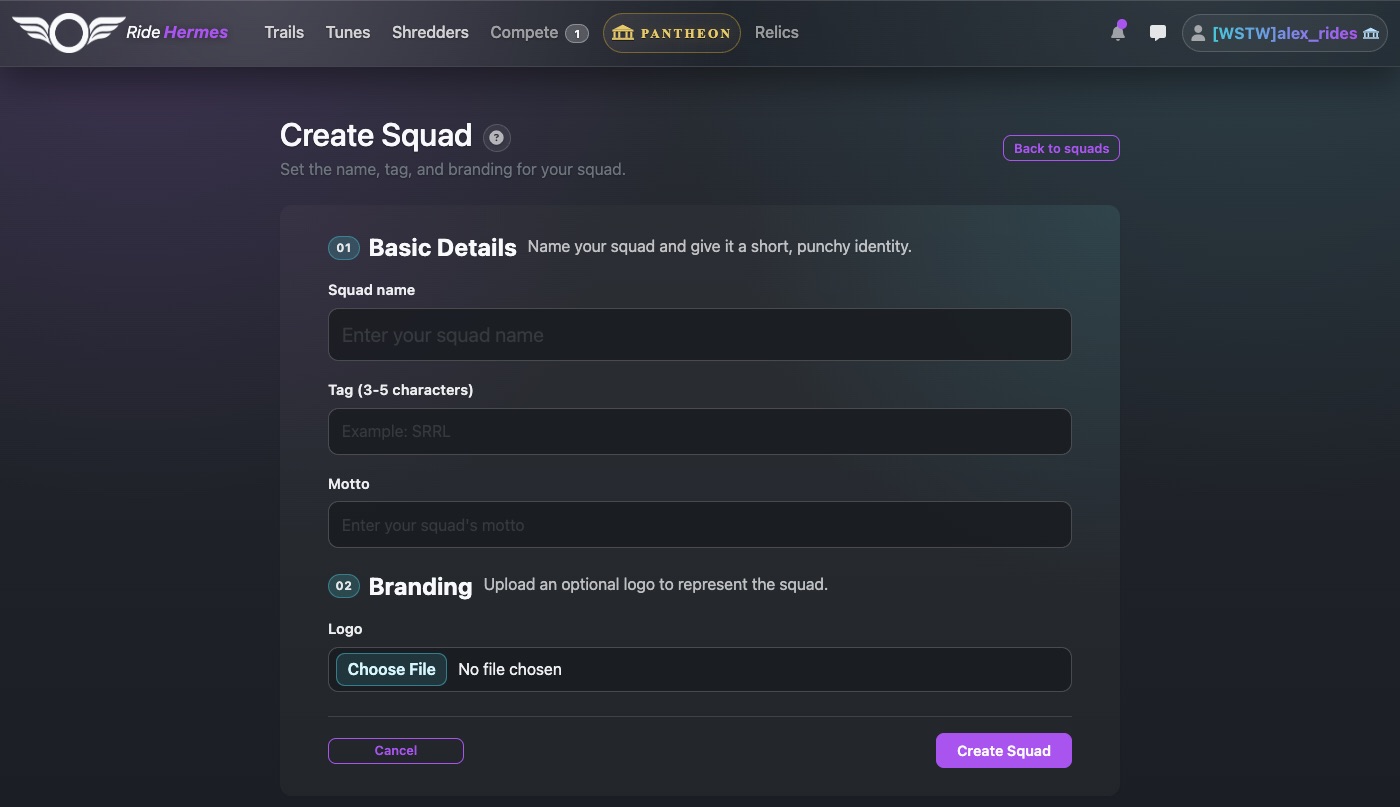Focus the Squad name input field
The image size is (1400, 807).
(700, 335)
